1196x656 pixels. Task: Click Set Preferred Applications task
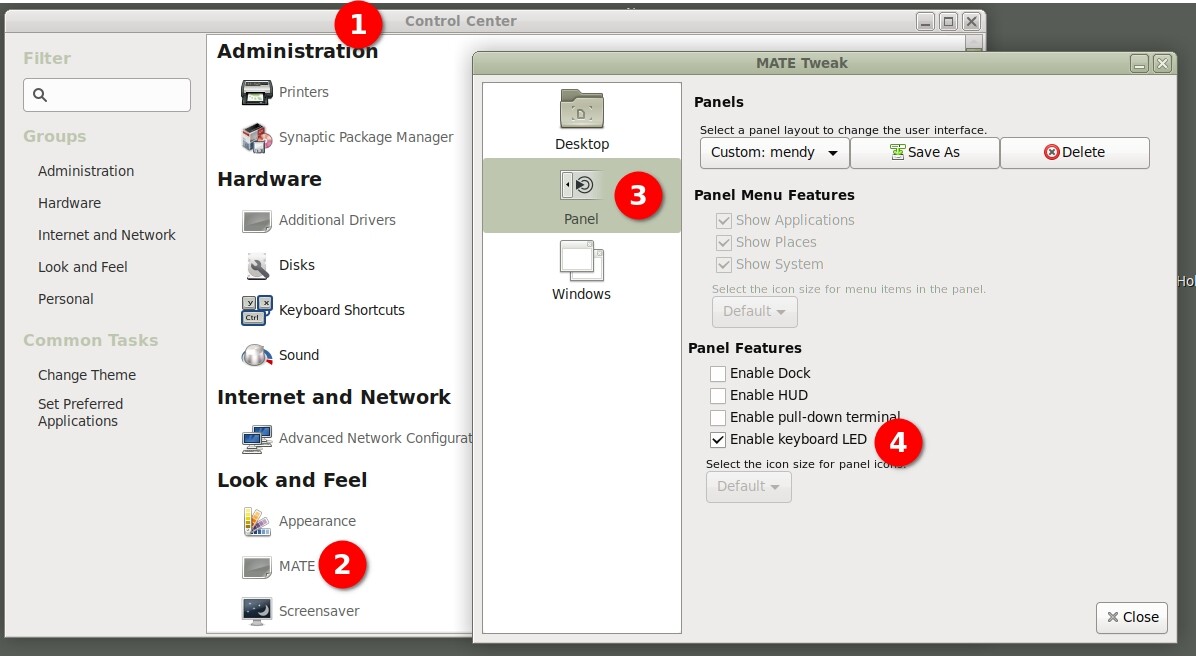pos(80,413)
